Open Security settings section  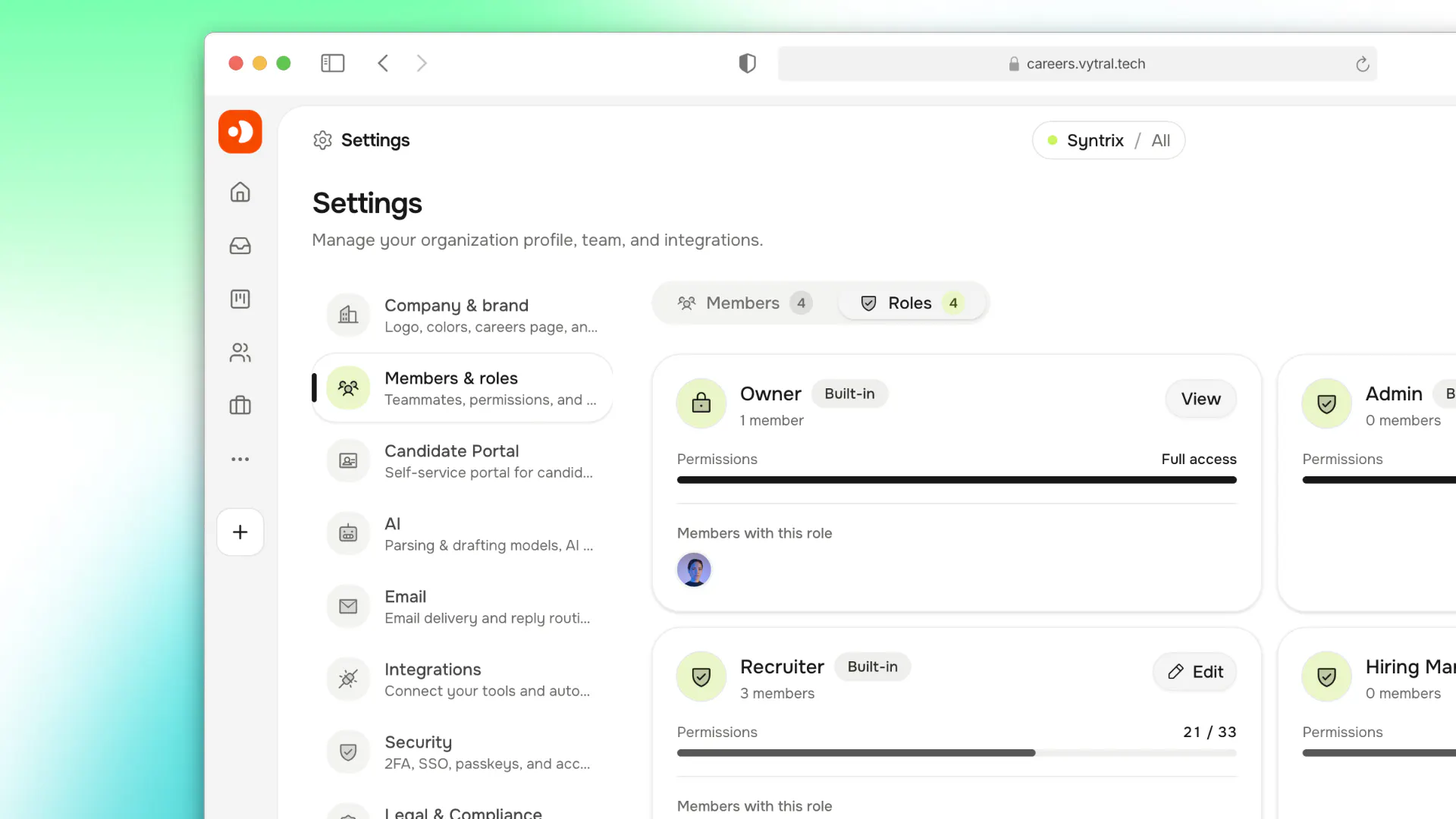[x=463, y=752]
